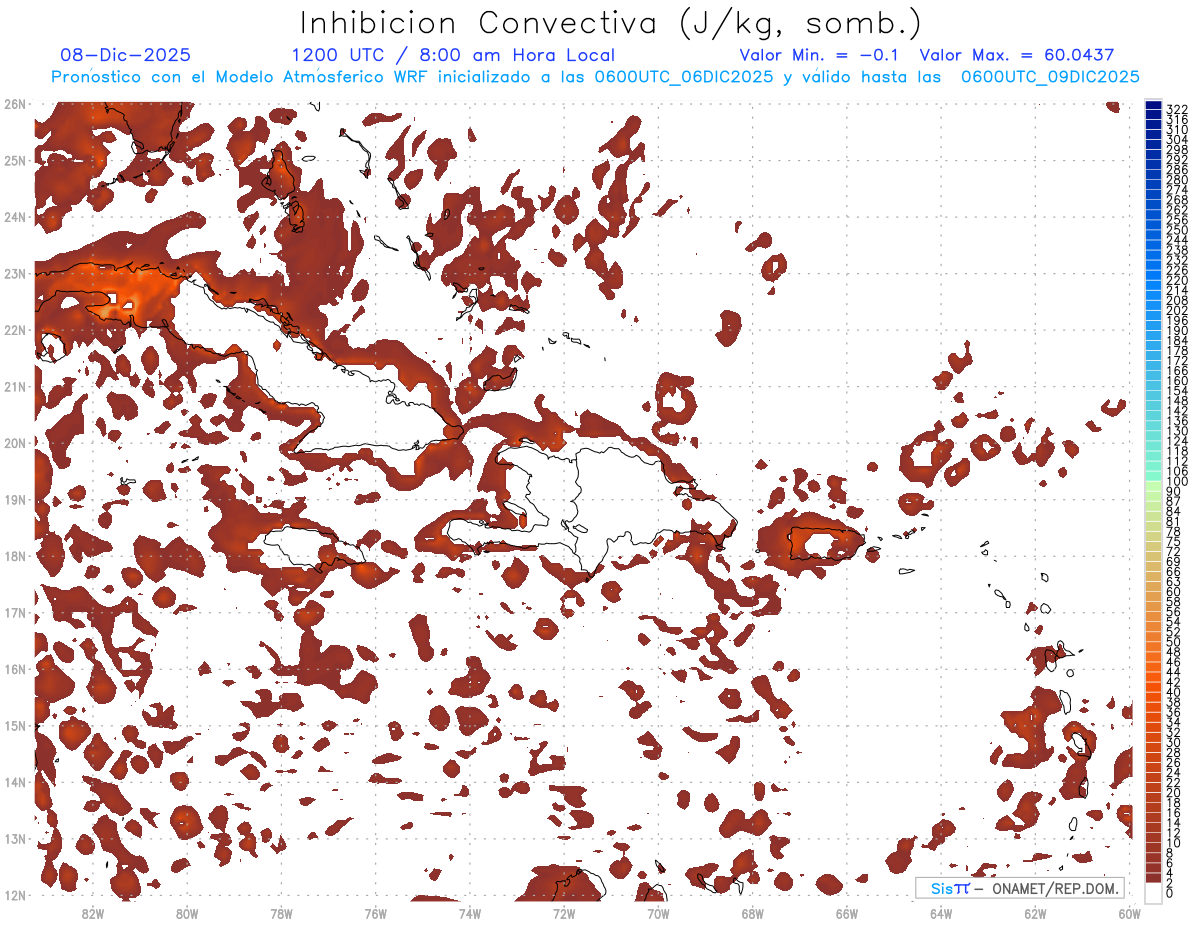The width and height of the screenshot is (1200, 927).
Task: Click the 17N latitude label
Action: [x=14, y=612]
